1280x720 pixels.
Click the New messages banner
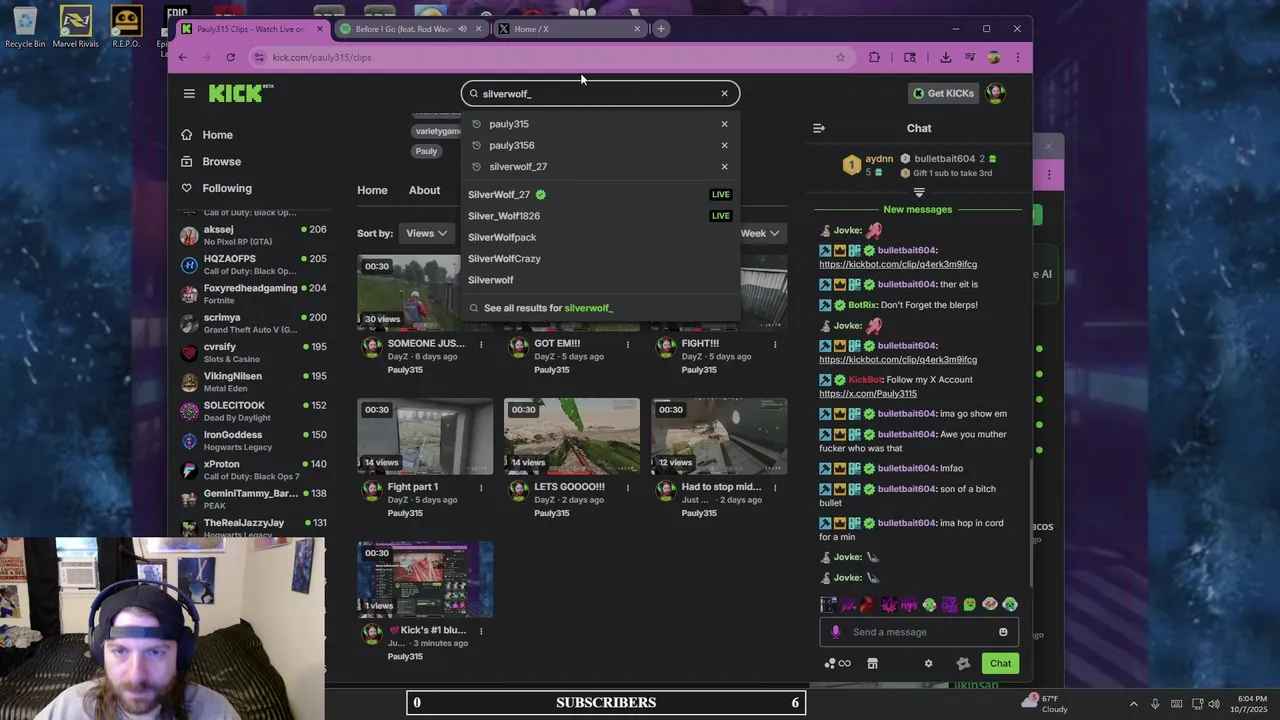click(x=918, y=209)
